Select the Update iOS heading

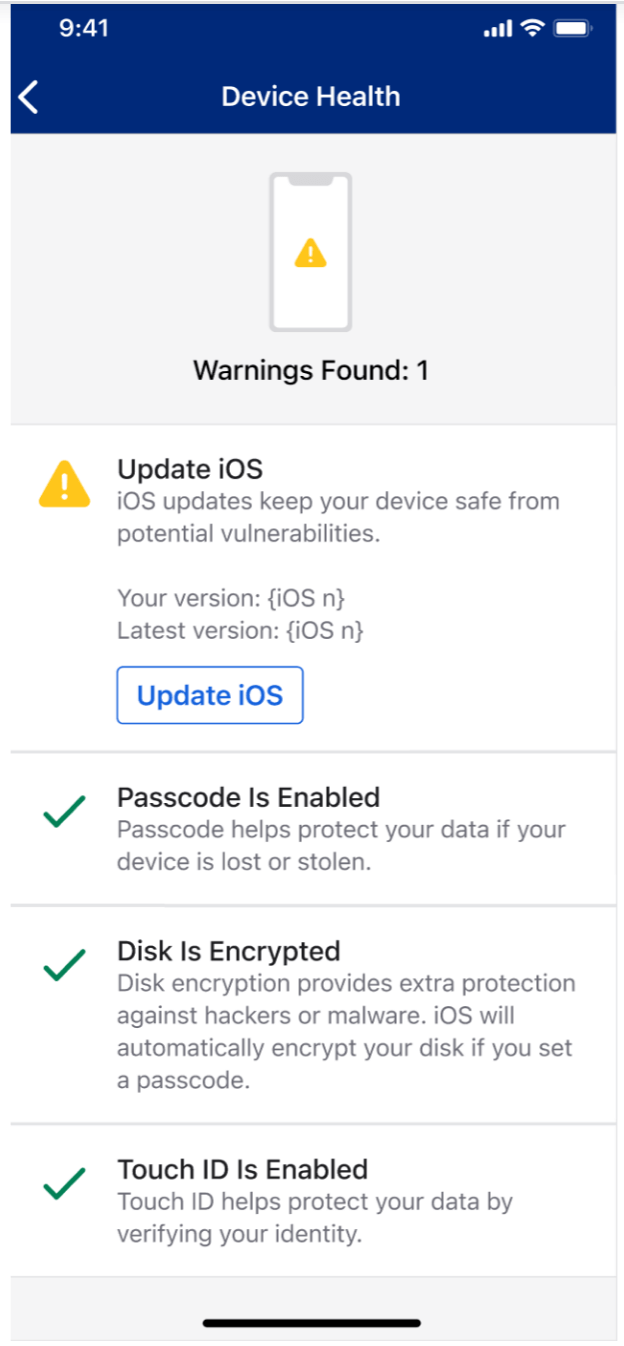pos(190,469)
